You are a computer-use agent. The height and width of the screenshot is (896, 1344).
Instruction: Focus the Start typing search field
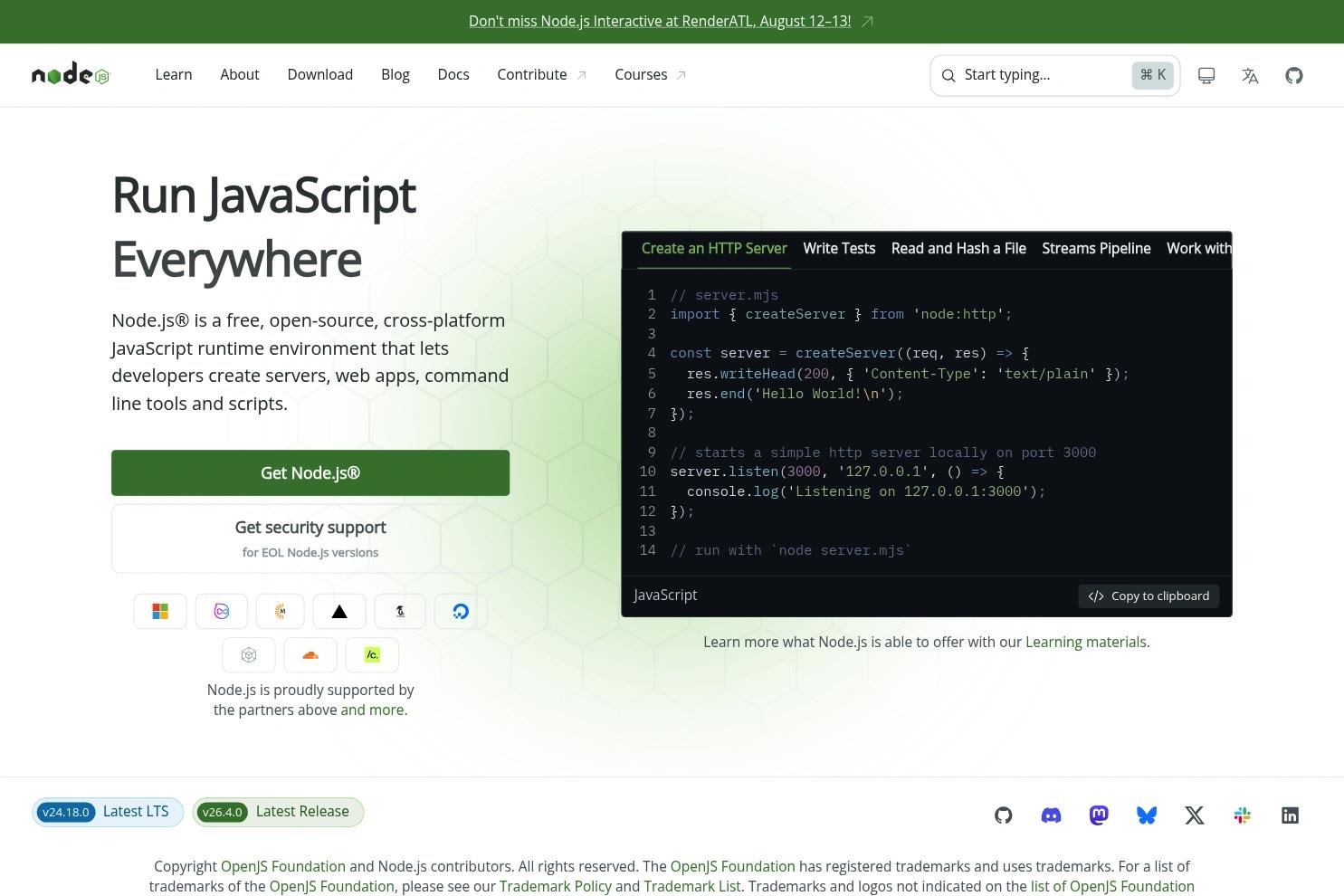pos(1055,75)
